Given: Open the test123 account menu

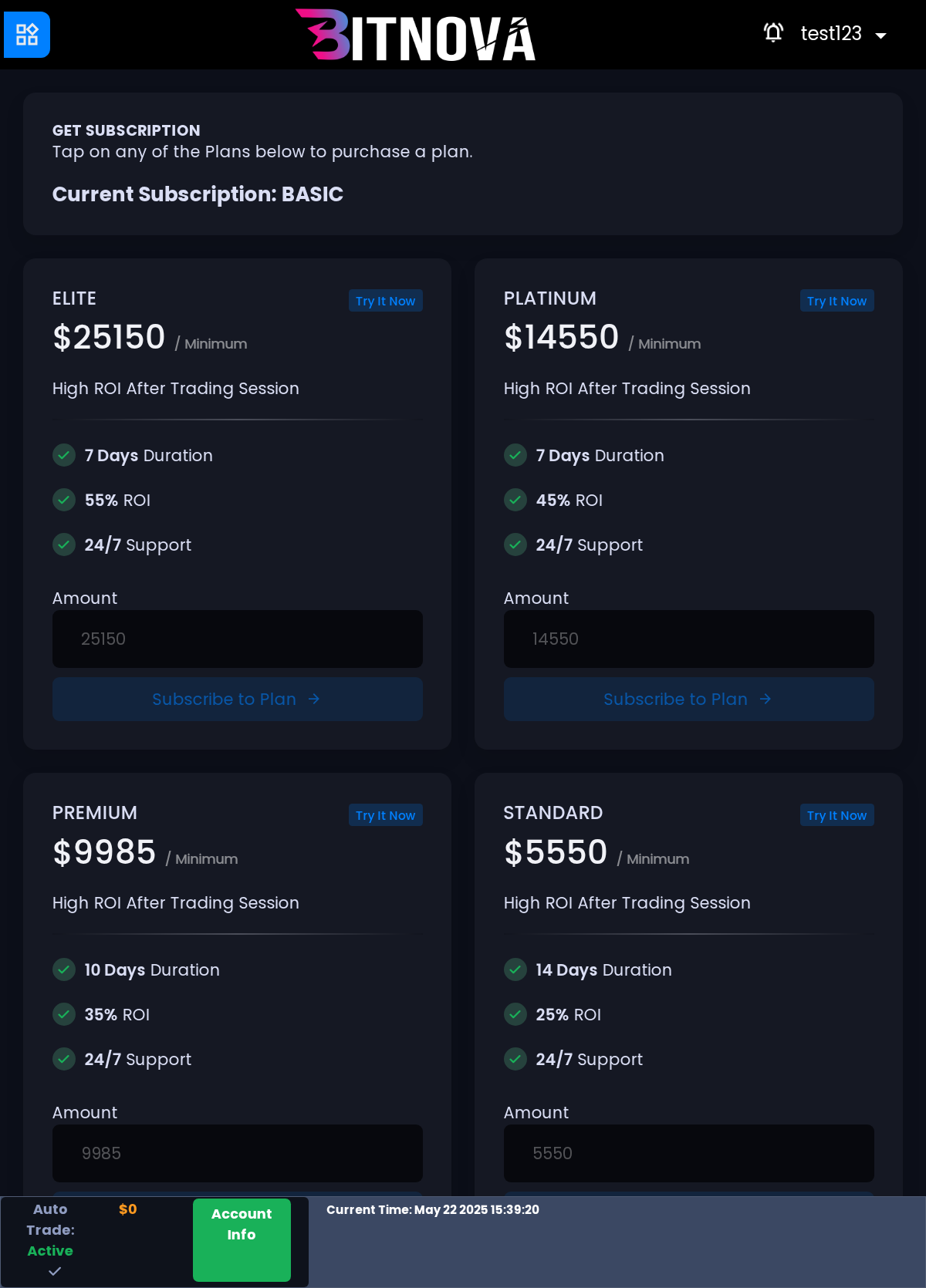Looking at the screenshot, I should [831, 33].
